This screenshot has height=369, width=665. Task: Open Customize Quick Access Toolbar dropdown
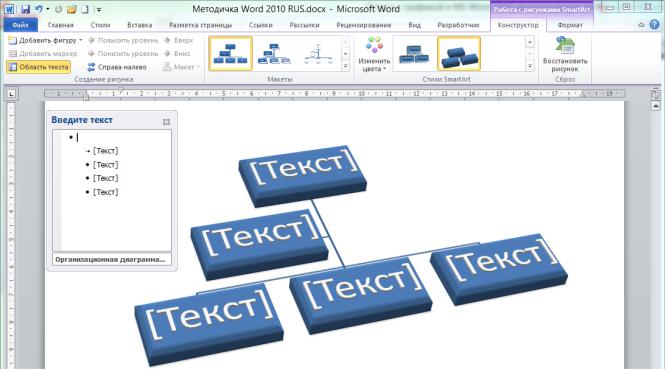click(99, 9)
